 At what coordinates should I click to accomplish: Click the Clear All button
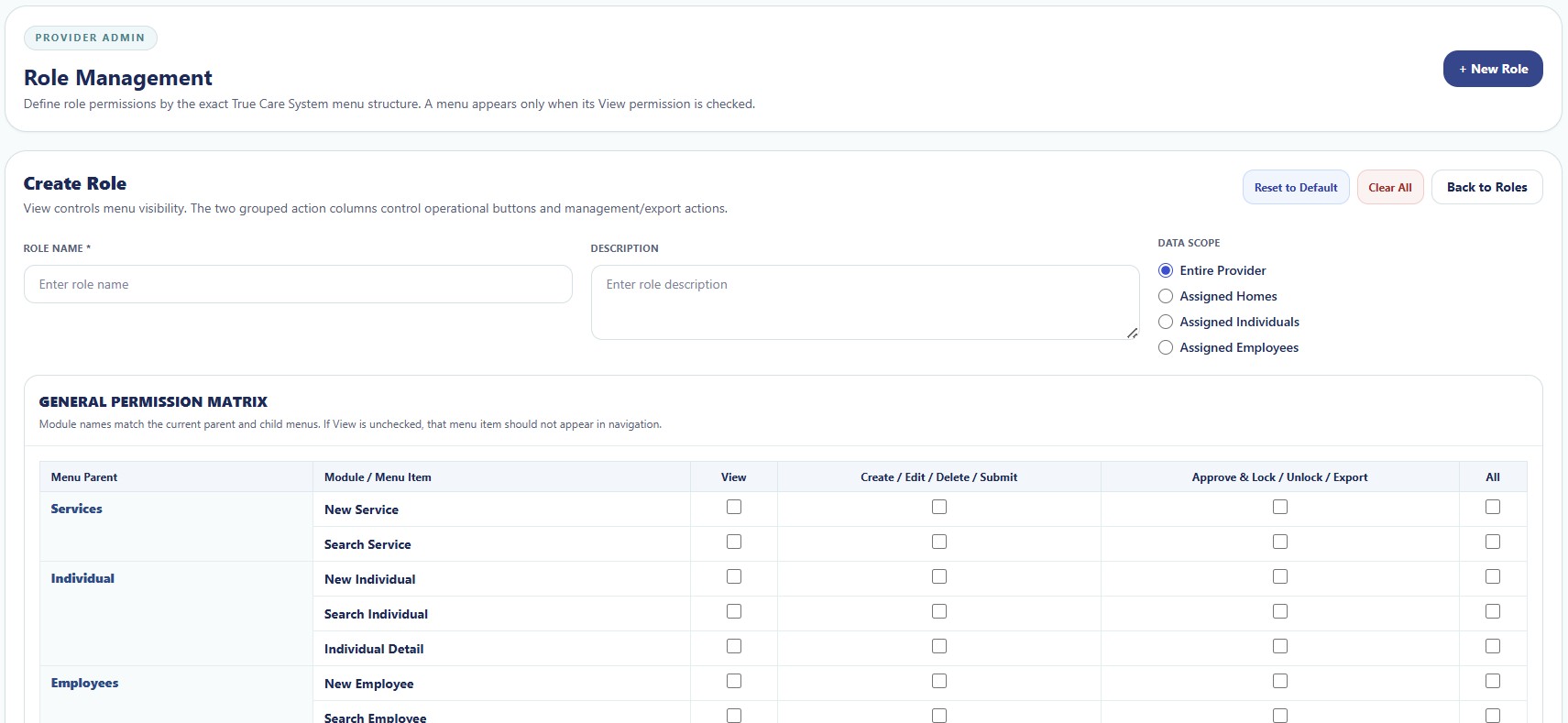point(1390,187)
